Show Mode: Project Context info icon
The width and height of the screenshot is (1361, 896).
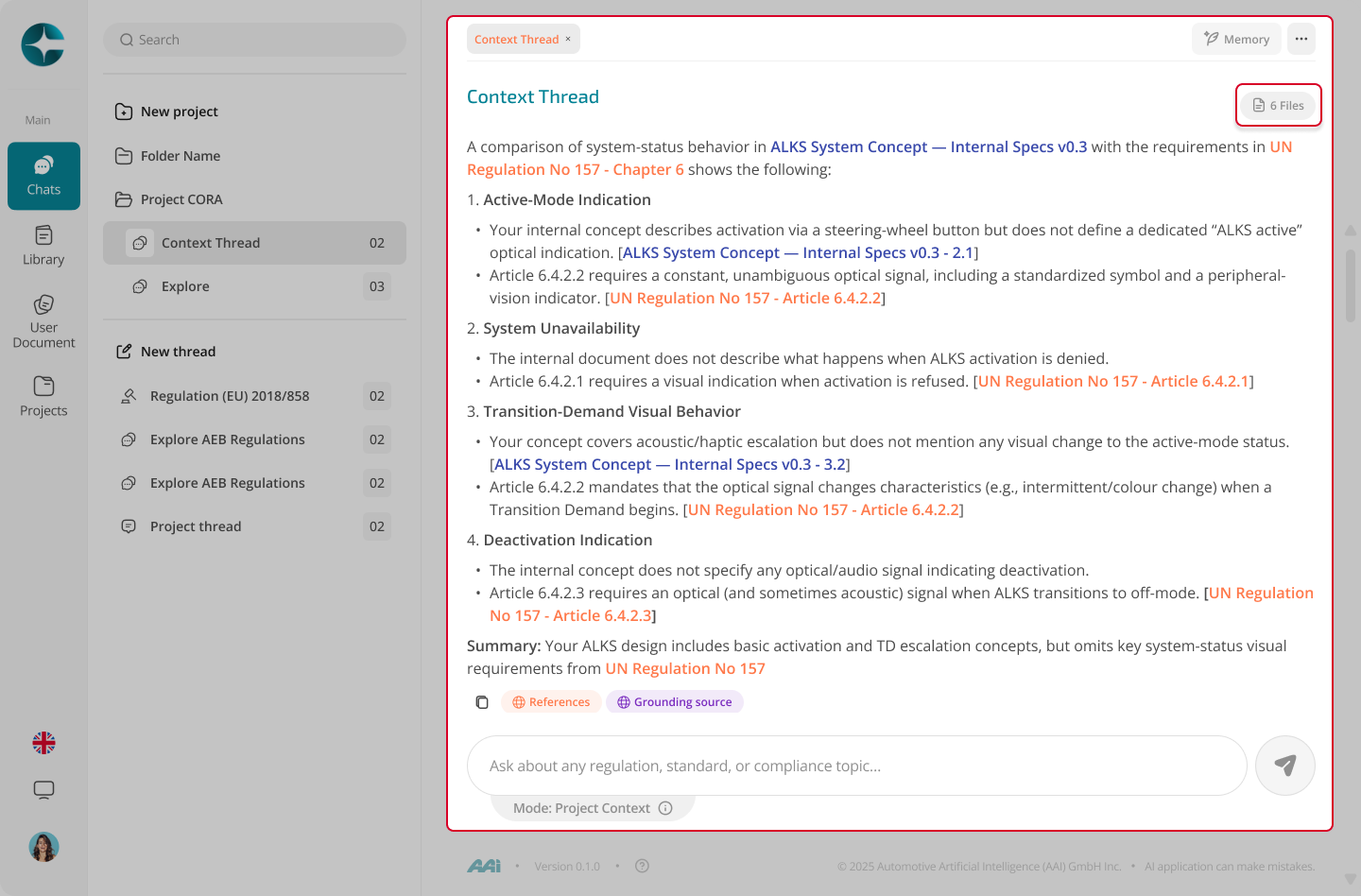tap(665, 808)
